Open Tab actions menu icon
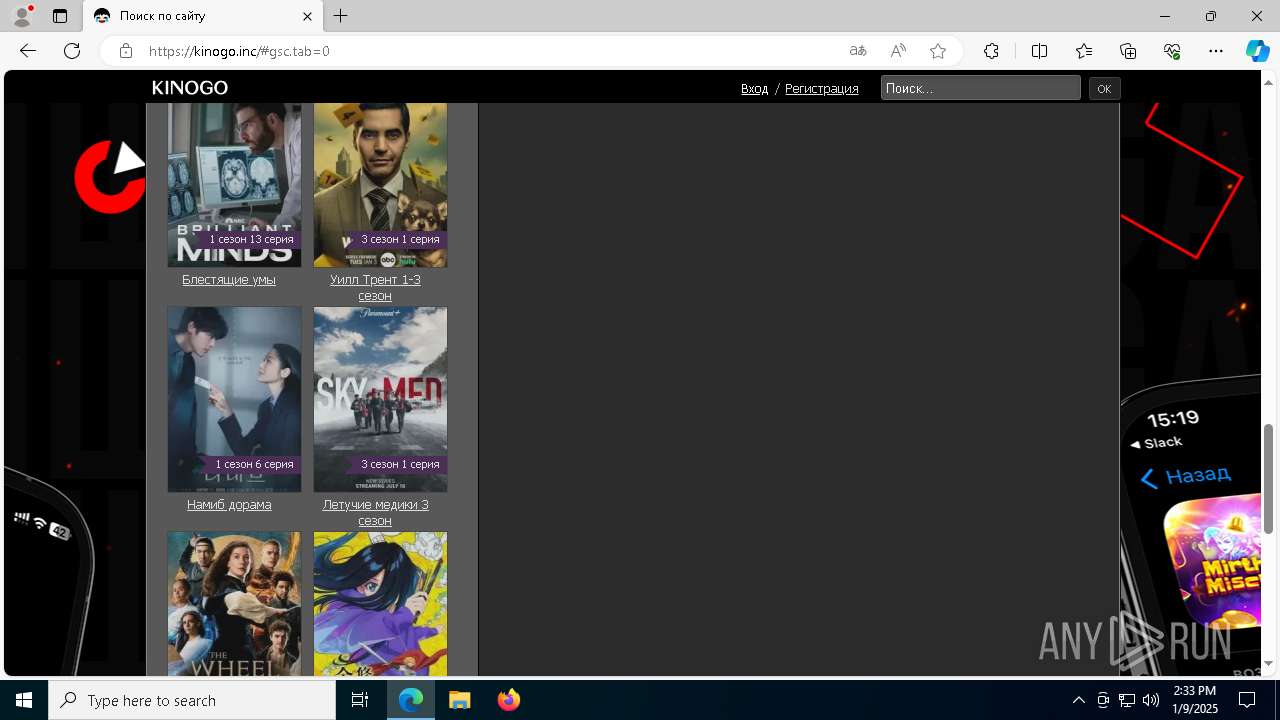 60,16
